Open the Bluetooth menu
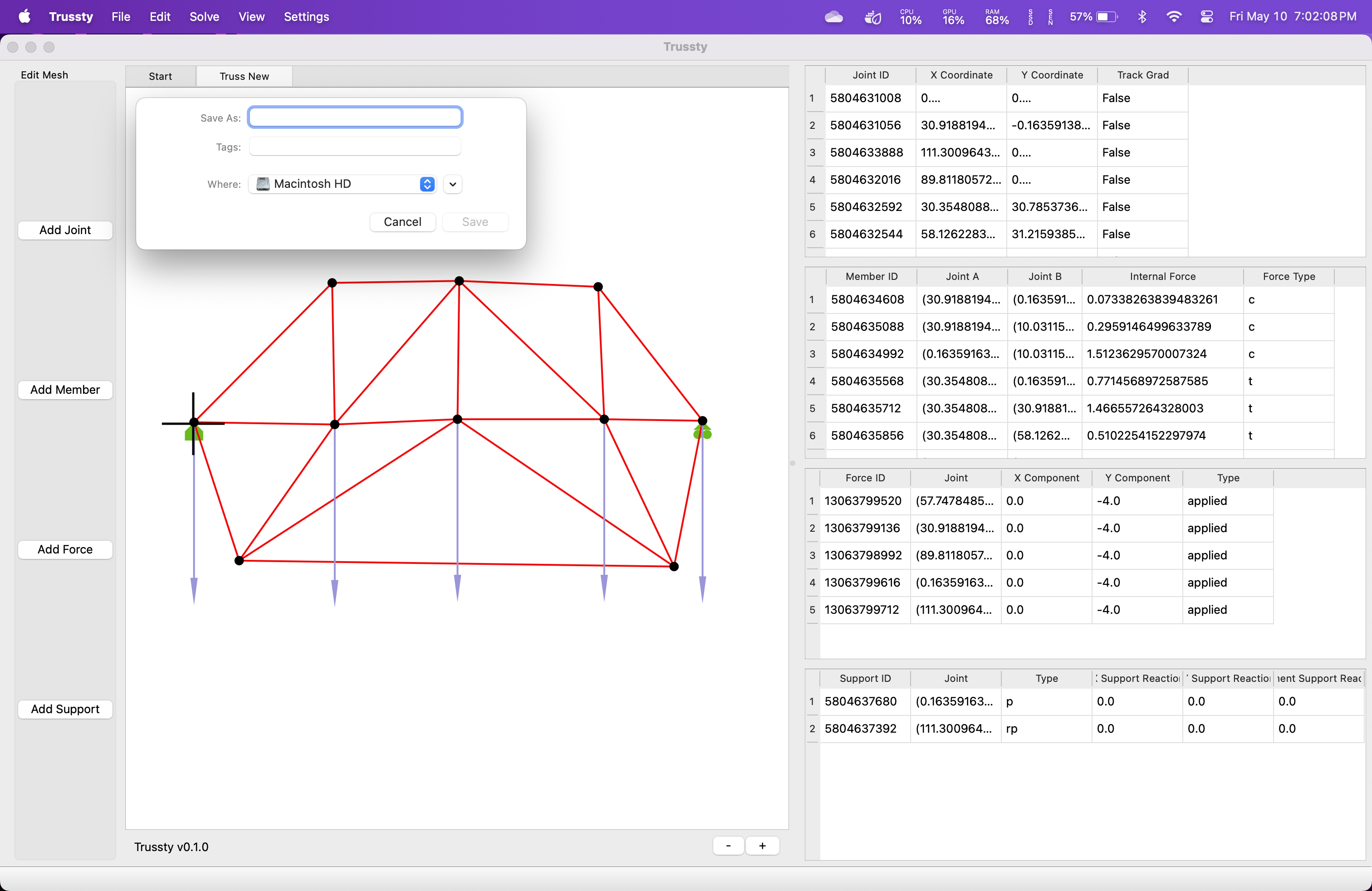The height and width of the screenshot is (891, 1372). (x=1142, y=17)
